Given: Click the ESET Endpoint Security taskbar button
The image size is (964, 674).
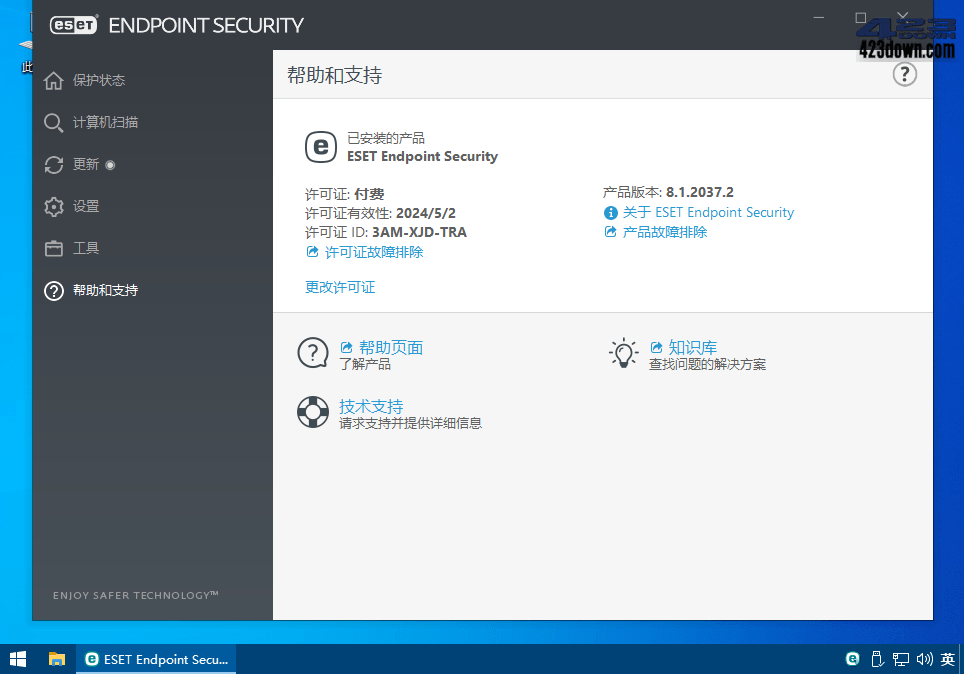Looking at the screenshot, I should click(x=156, y=659).
